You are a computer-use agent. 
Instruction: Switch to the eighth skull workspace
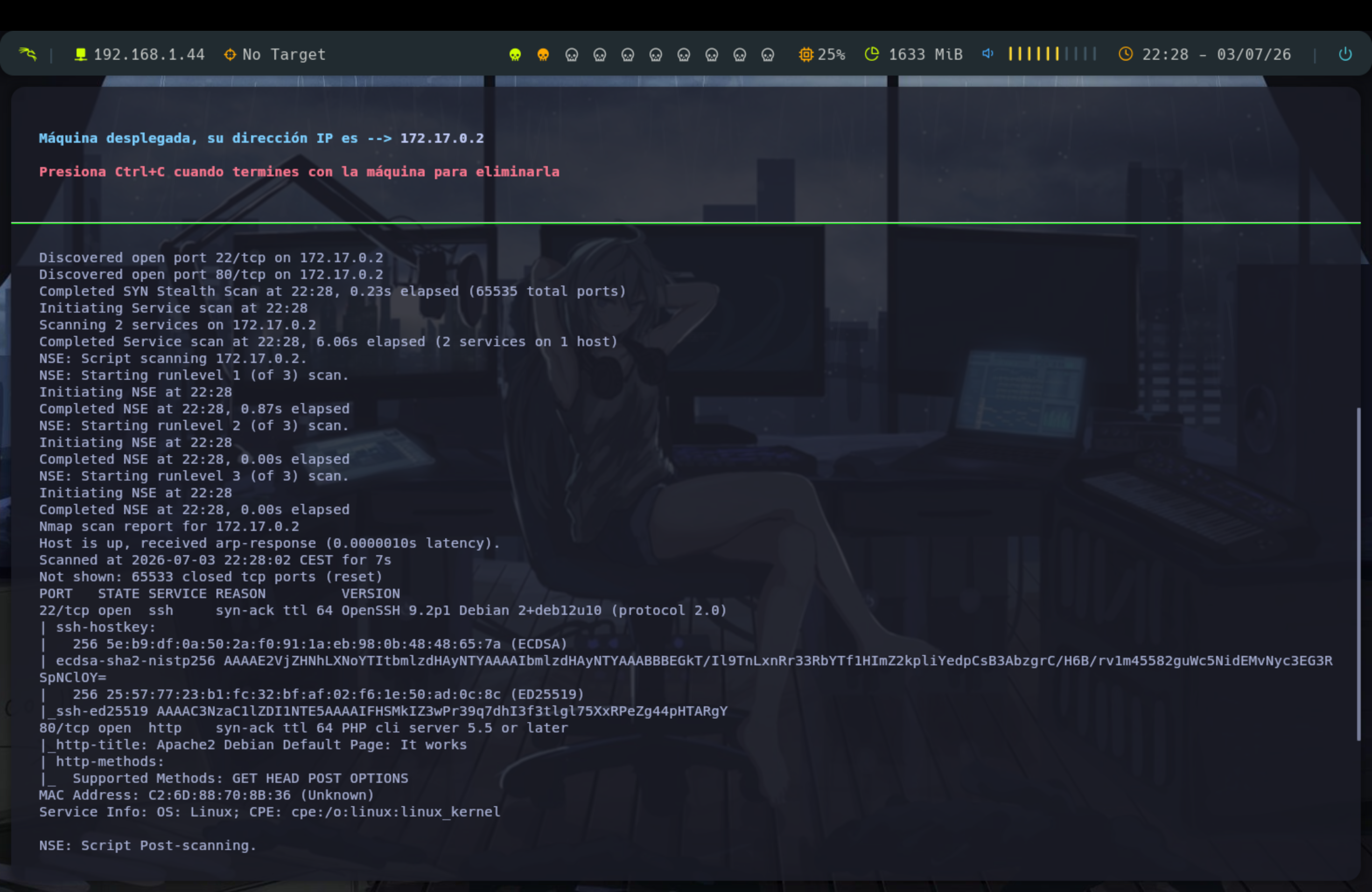712,55
